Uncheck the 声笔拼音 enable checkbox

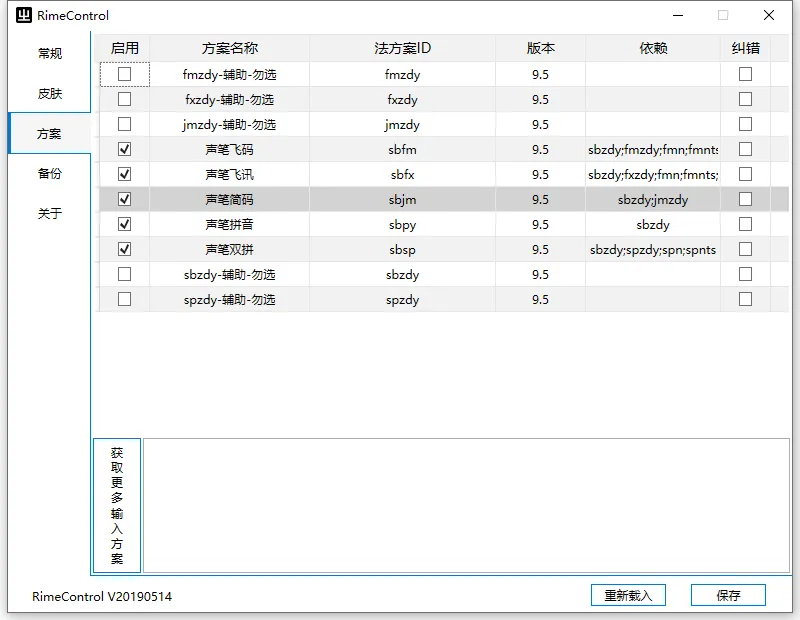coord(125,224)
